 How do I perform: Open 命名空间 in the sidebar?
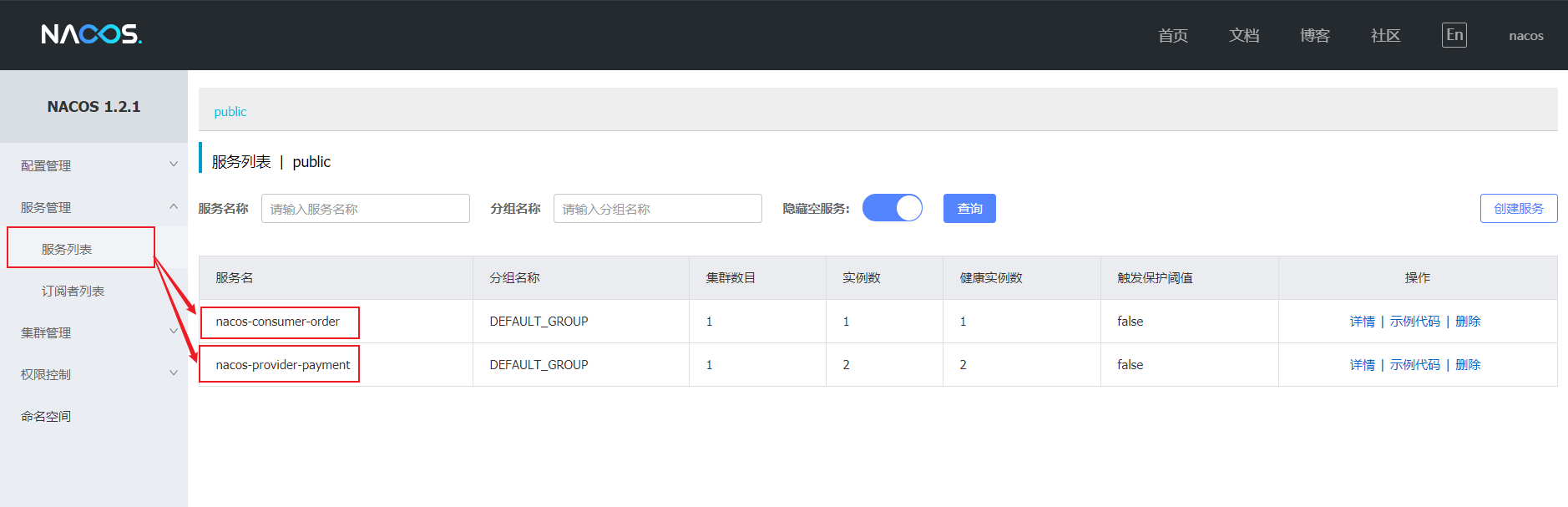click(x=46, y=416)
